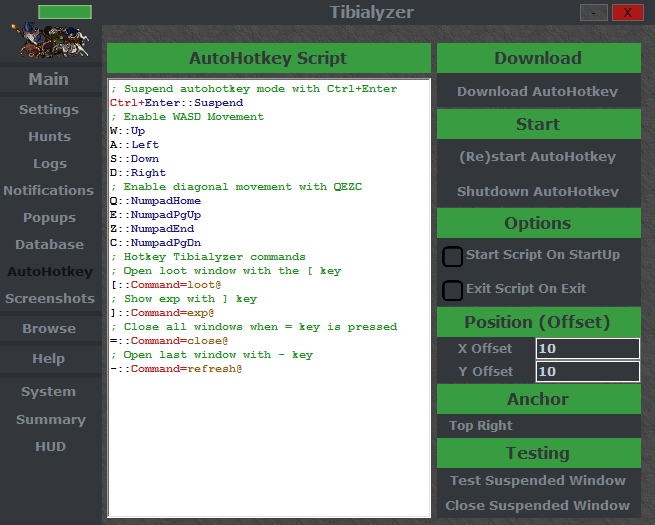Click the 'D::Right' script line
The width and height of the screenshot is (655, 525).
[138, 172]
